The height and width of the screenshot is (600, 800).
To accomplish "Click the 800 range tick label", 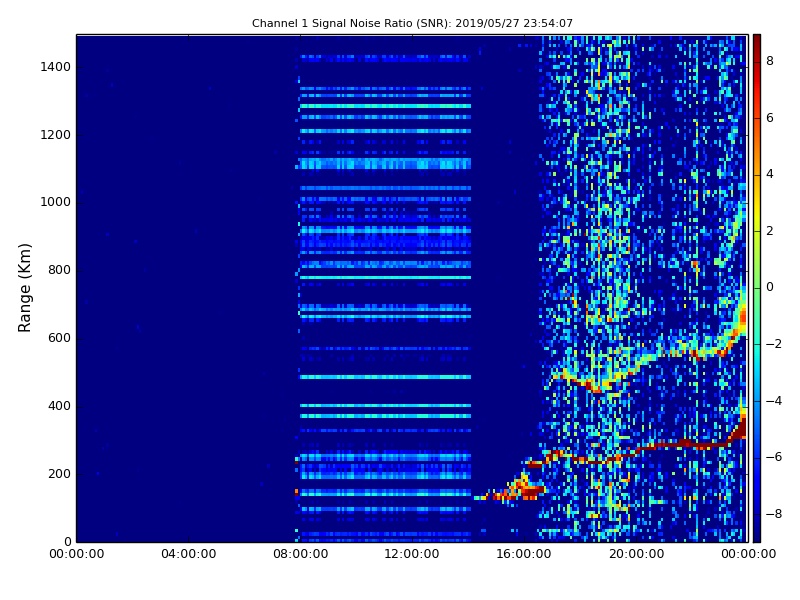I will (x=59, y=270).
